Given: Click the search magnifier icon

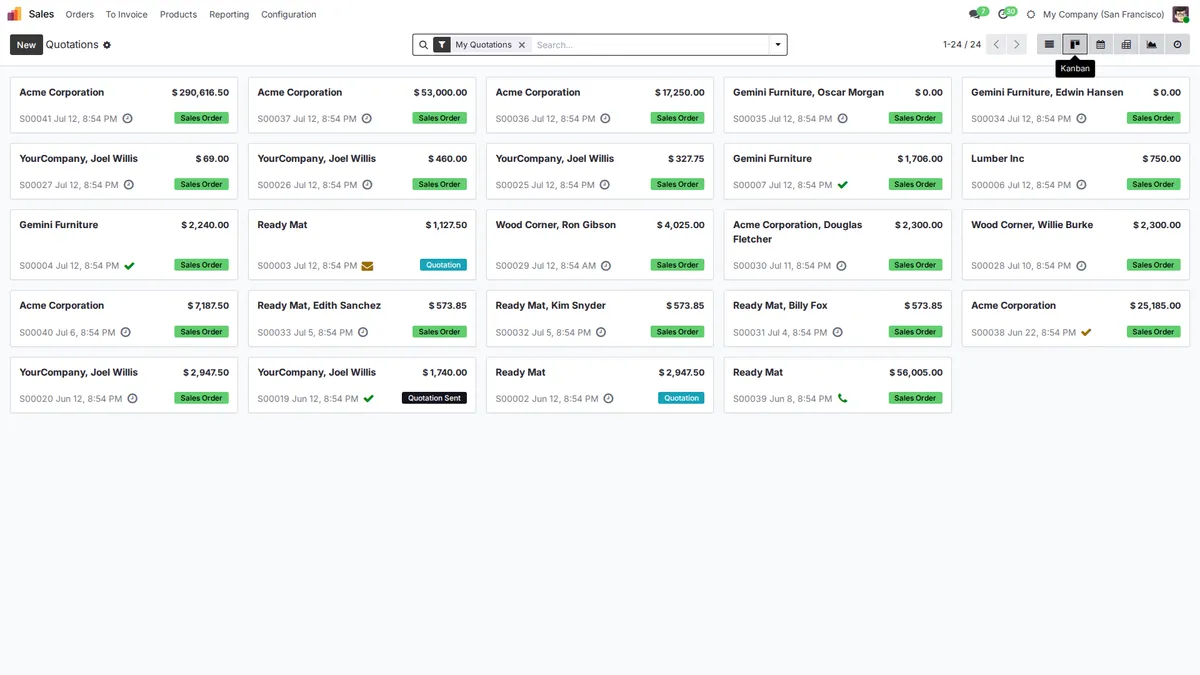Looking at the screenshot, I should click(x=423, y=45).
